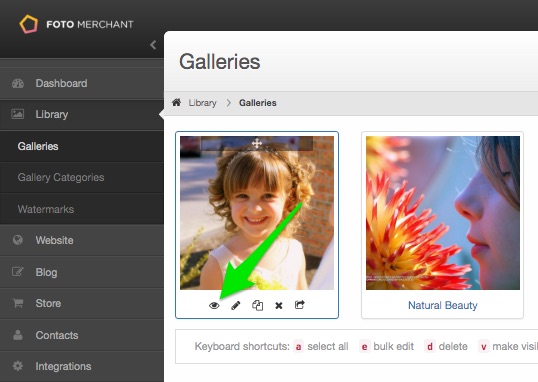Open the Natural Beauty flower thumbnail
The image size is (538, 382).
[443, 213]
